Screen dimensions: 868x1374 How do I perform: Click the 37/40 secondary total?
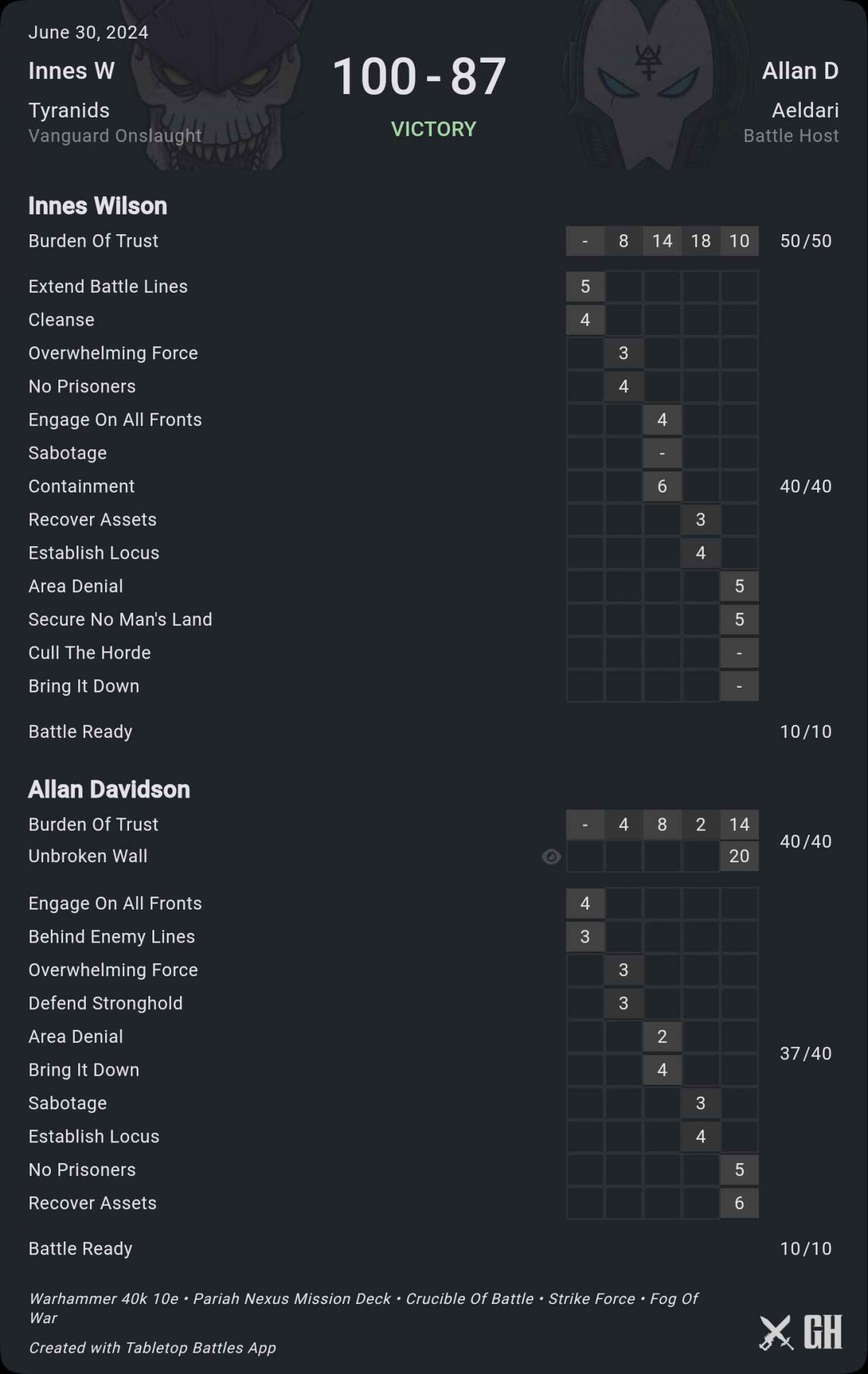pyautogui.click(x=806, y=1053)
